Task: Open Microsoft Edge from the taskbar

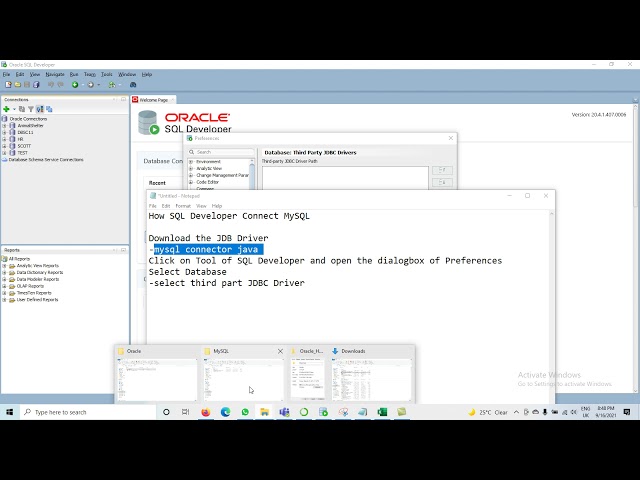Action: (x=225, y=412)
